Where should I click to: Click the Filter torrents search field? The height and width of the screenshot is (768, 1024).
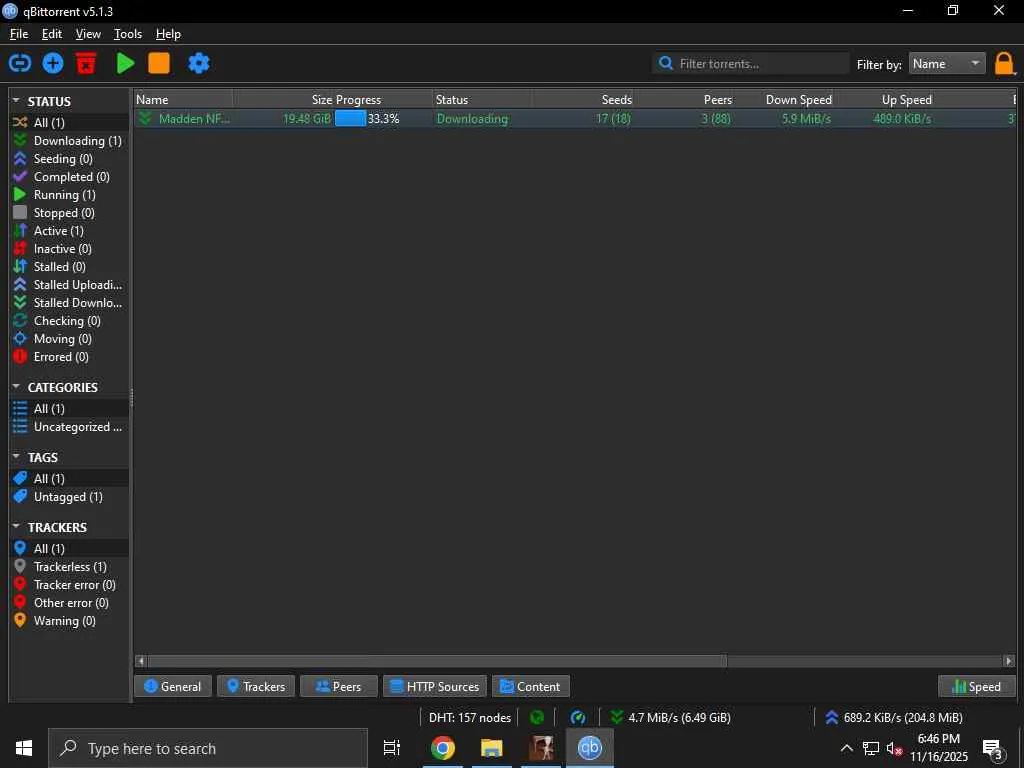(751, 63)
